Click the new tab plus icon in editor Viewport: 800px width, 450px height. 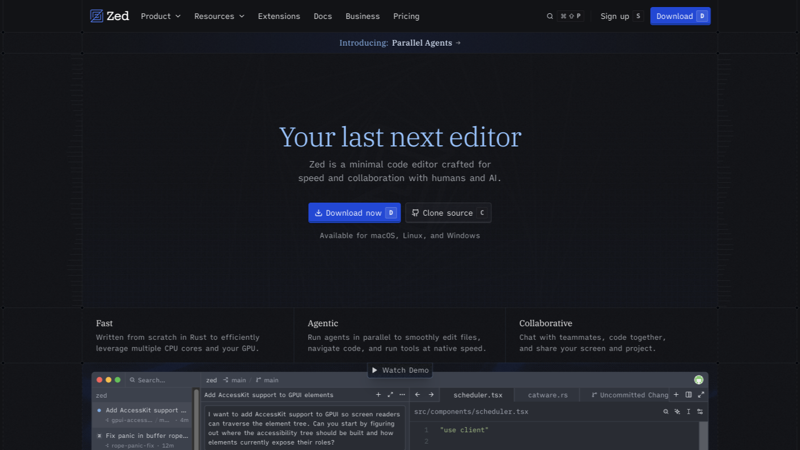point(676,395)
